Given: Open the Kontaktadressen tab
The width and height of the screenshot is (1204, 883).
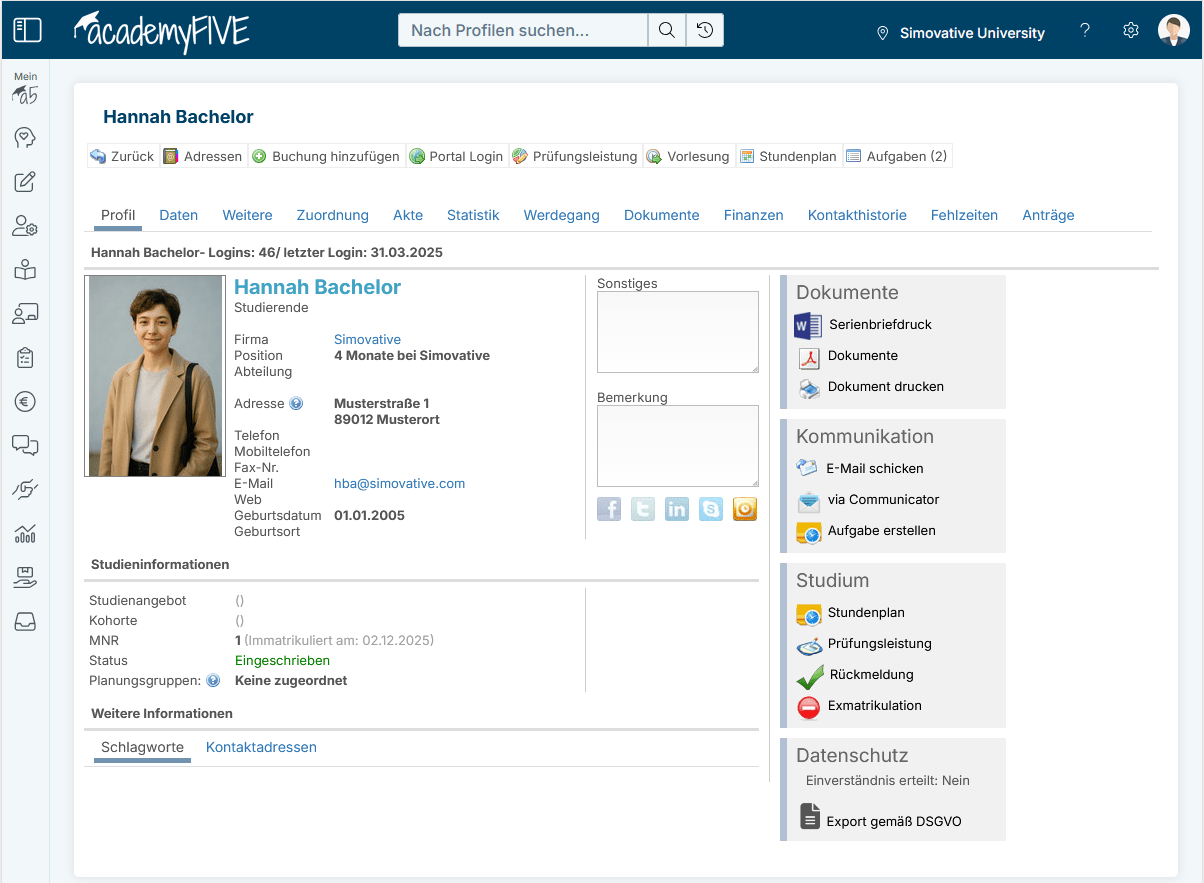Looking at the screenshot, I should 261,747.
